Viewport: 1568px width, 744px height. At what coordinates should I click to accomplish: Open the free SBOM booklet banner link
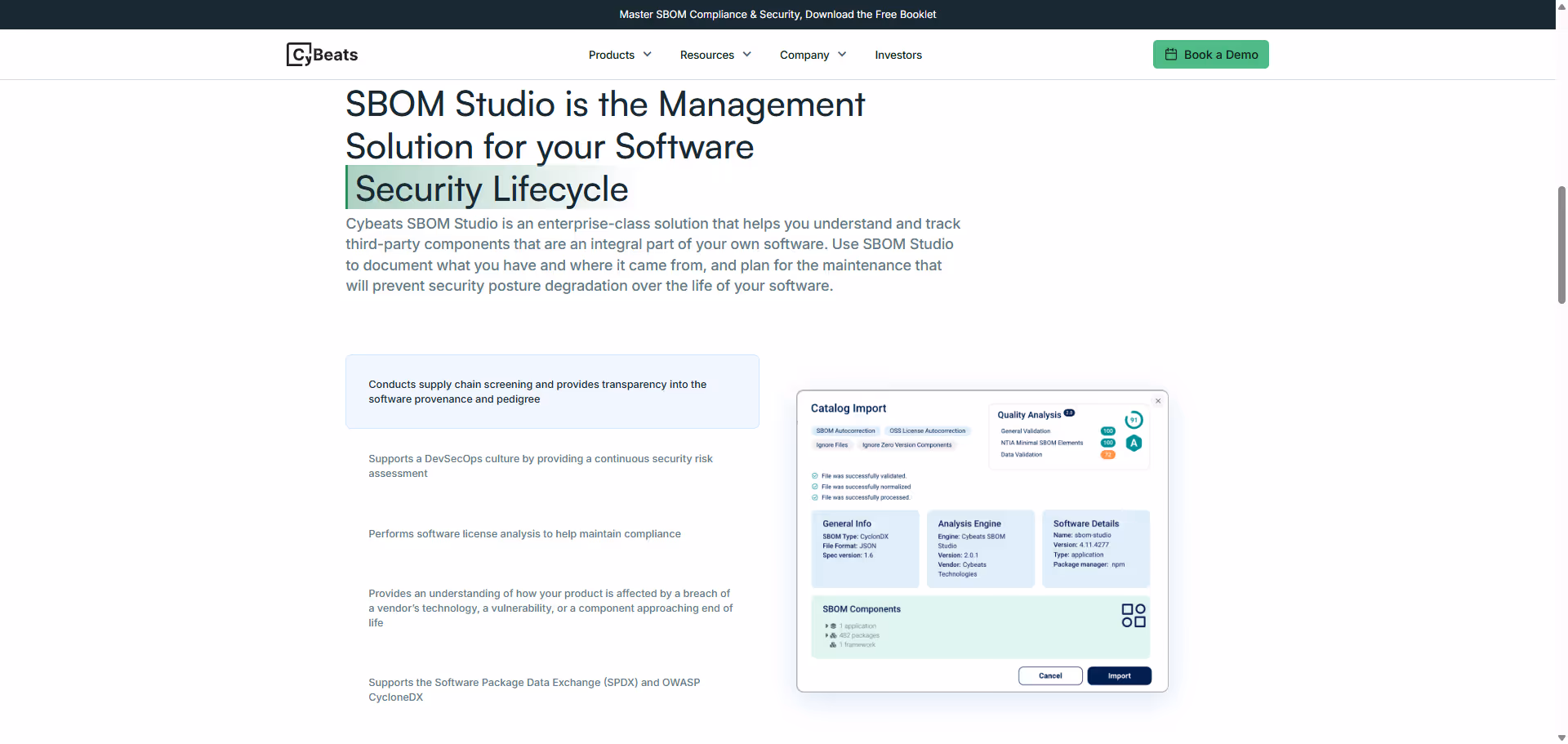[x=777, y=14]
